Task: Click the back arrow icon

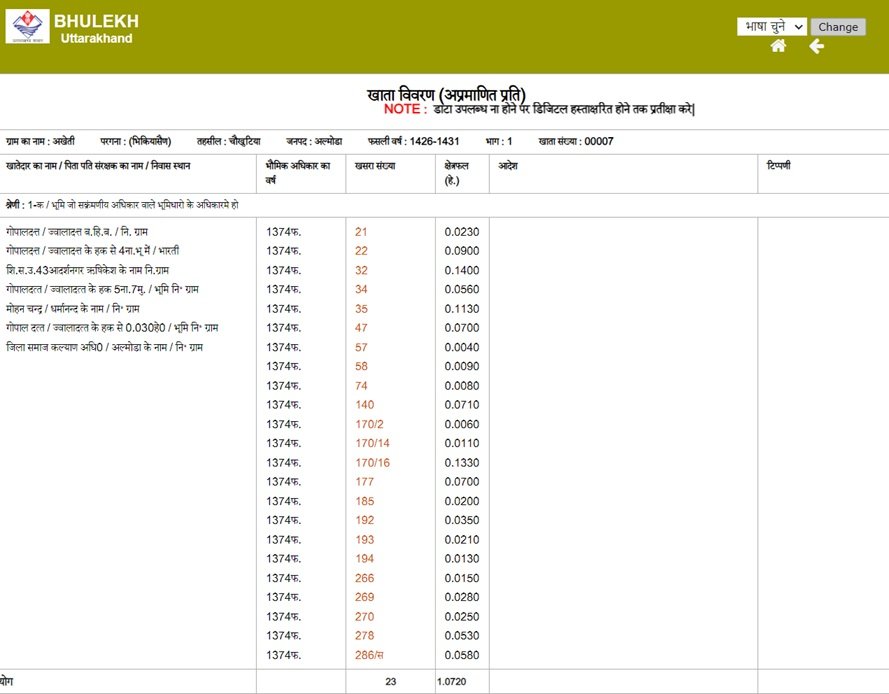Action: pos(817,47)
